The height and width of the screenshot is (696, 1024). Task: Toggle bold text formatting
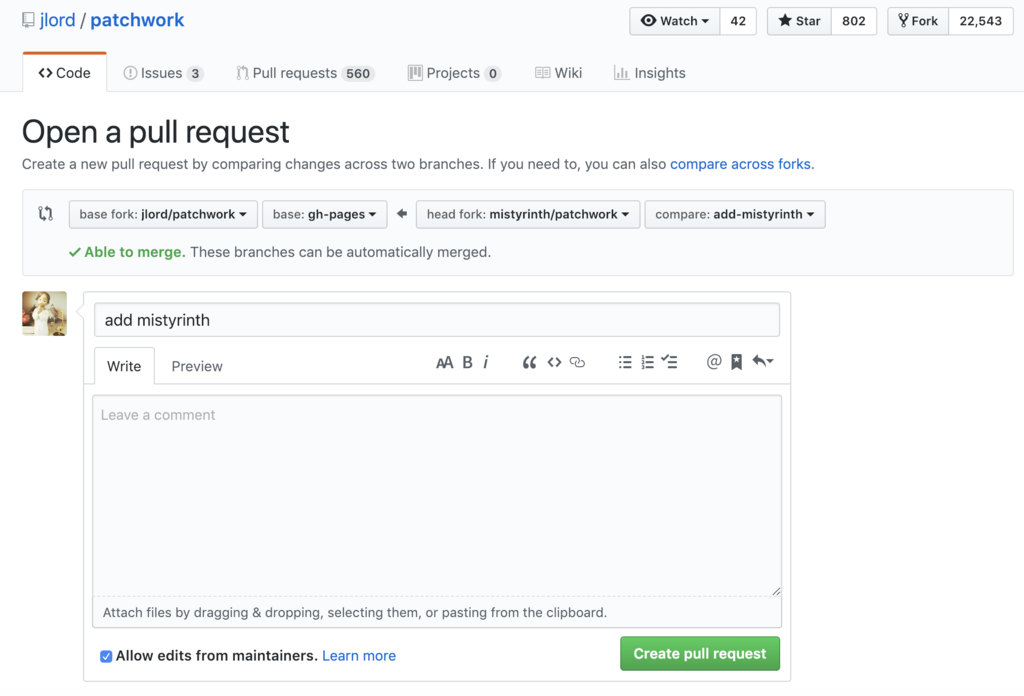[x=468, y=362]
